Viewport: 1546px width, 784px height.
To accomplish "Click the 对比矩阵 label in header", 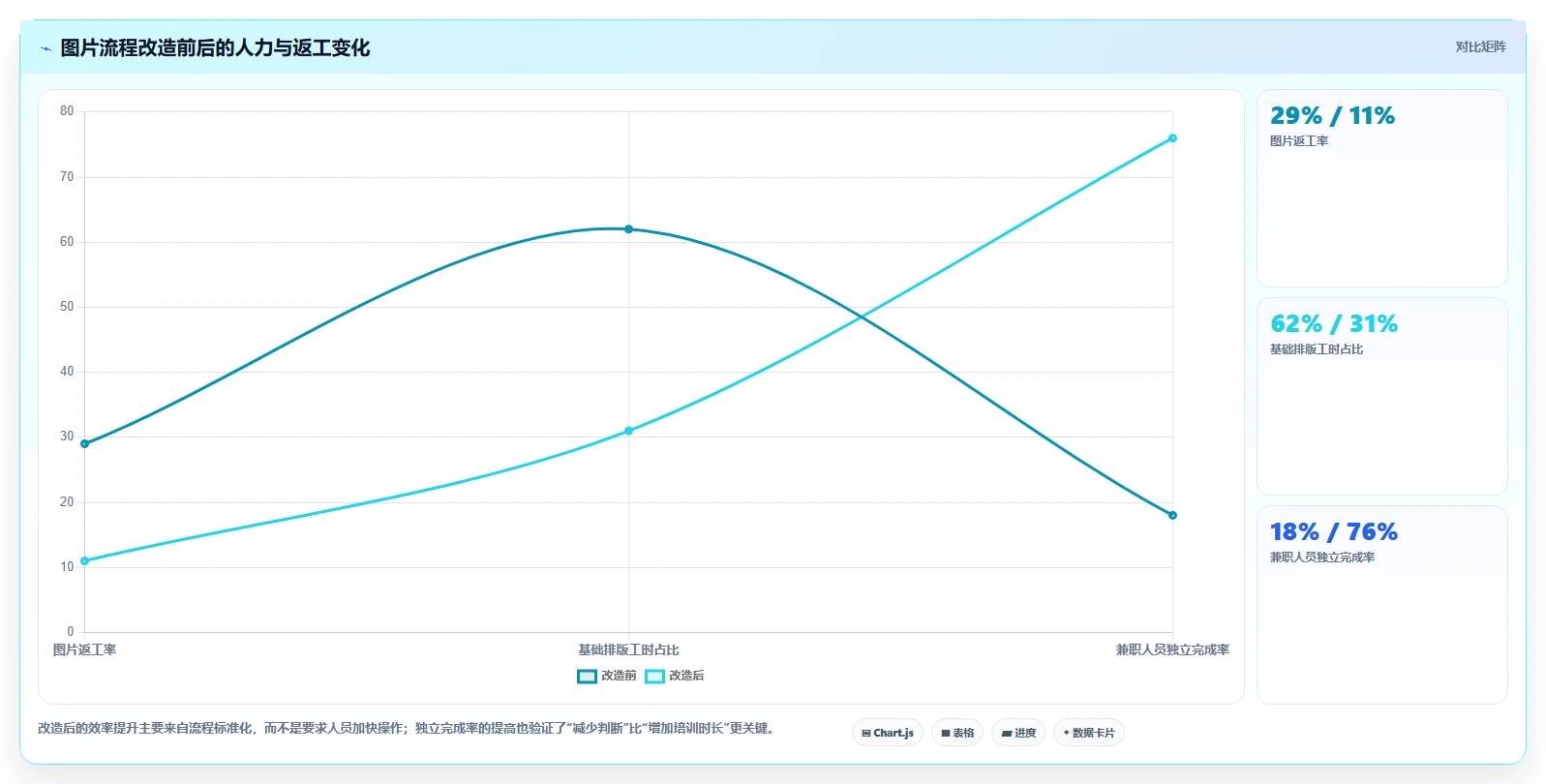I will tap(1480, 46).
